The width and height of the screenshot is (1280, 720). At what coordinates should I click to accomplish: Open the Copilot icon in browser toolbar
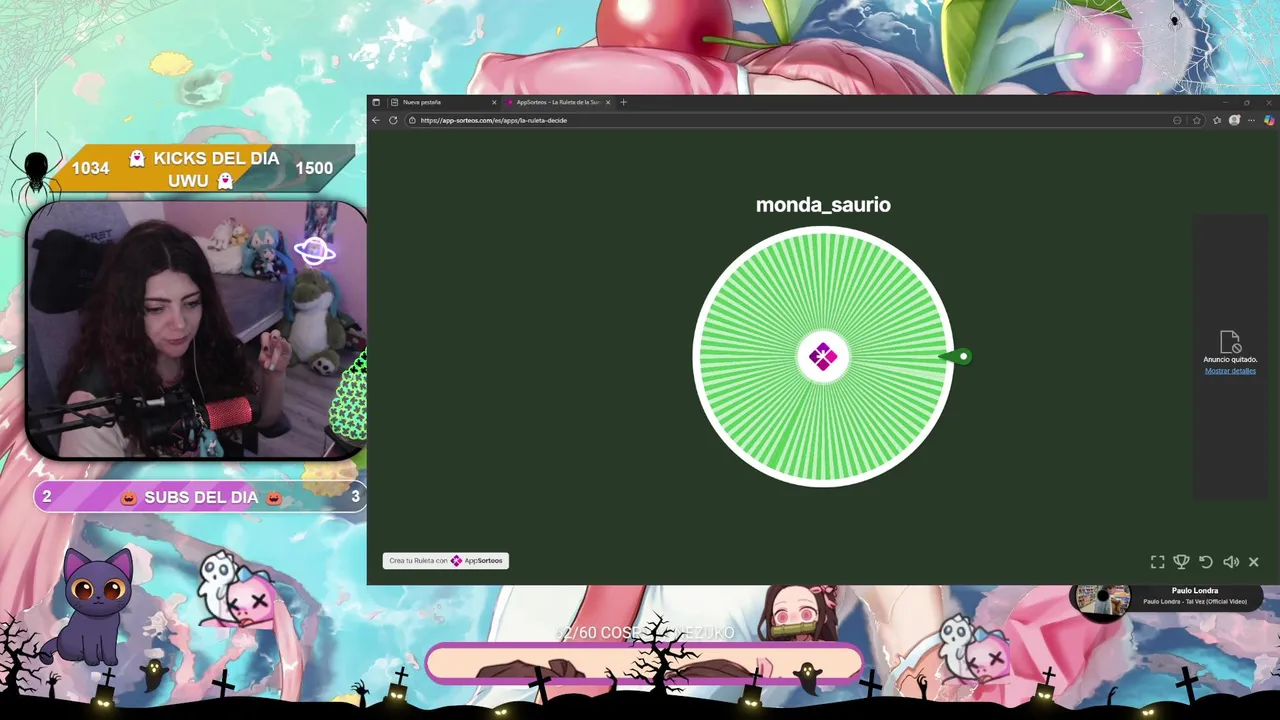1270,120
